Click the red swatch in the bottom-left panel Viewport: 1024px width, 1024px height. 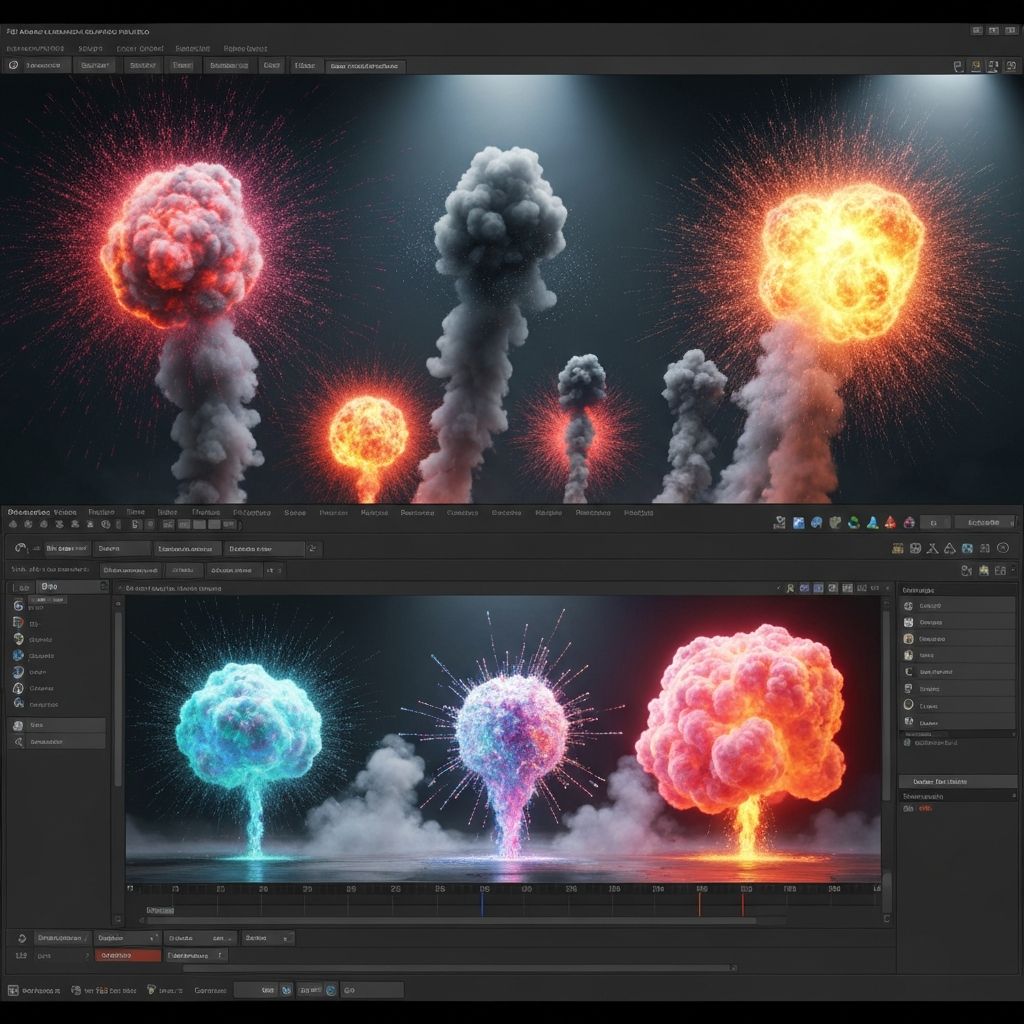(x=128, y=955)
